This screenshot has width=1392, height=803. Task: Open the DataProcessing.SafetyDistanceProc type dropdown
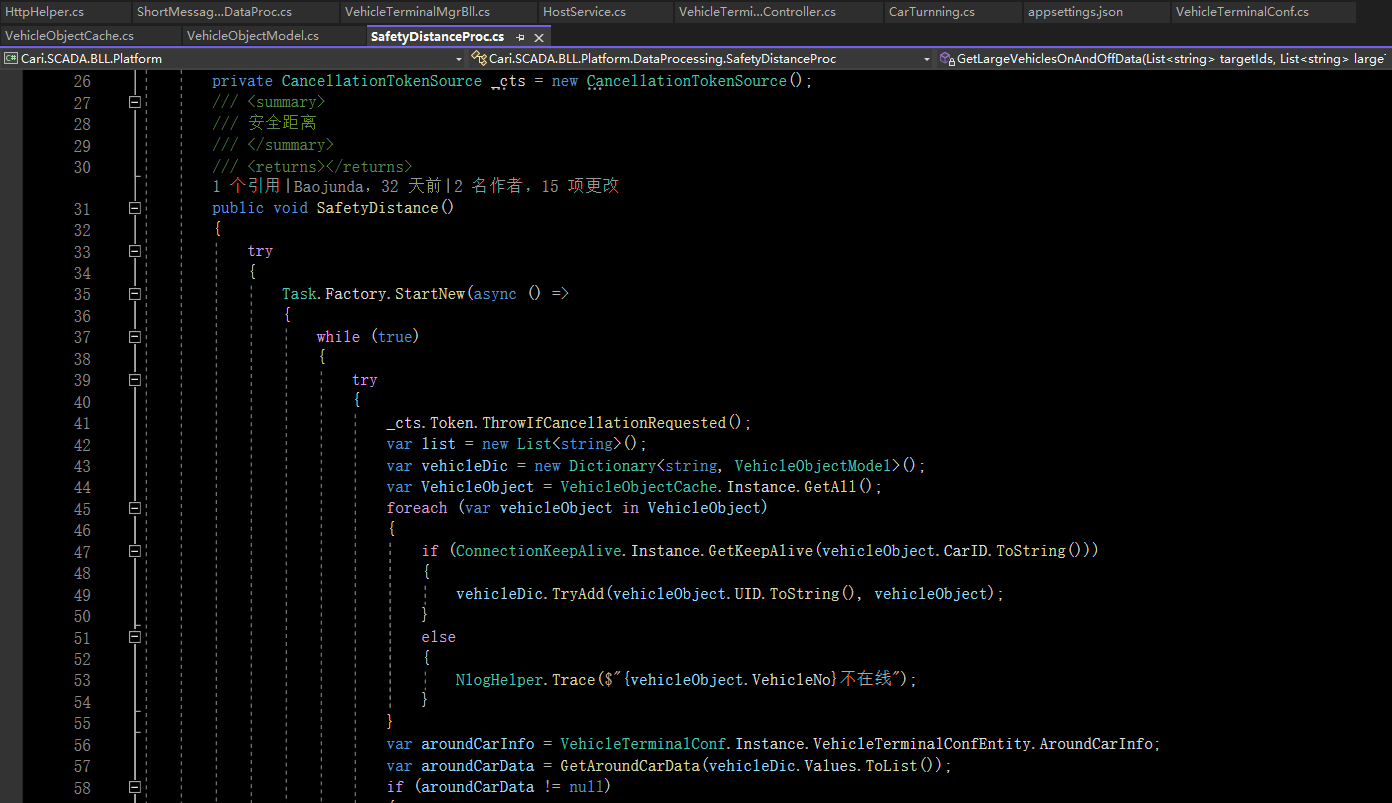tap(926, 59)
